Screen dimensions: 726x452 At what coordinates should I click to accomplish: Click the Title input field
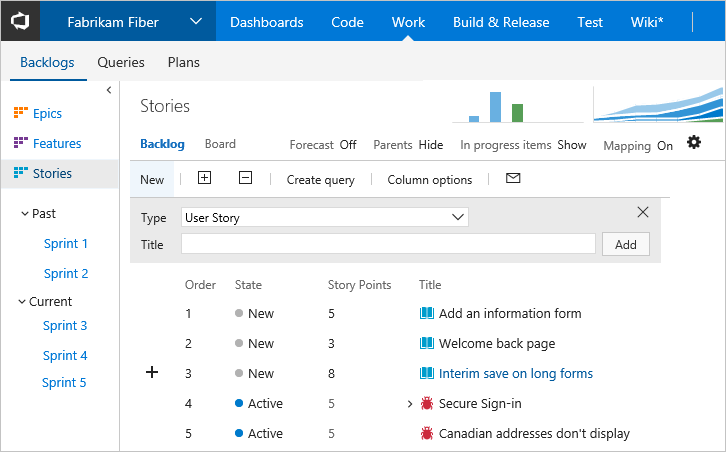388,244
